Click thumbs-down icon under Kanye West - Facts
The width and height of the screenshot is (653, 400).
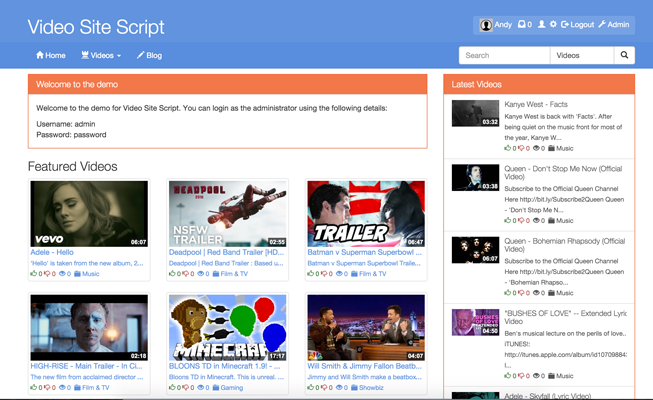tap(521, 148)
